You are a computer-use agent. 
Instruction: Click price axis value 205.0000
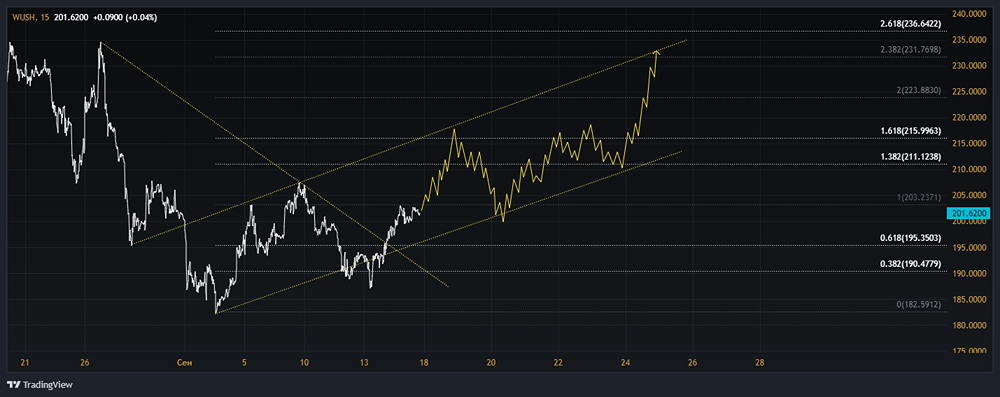point(970,195)
